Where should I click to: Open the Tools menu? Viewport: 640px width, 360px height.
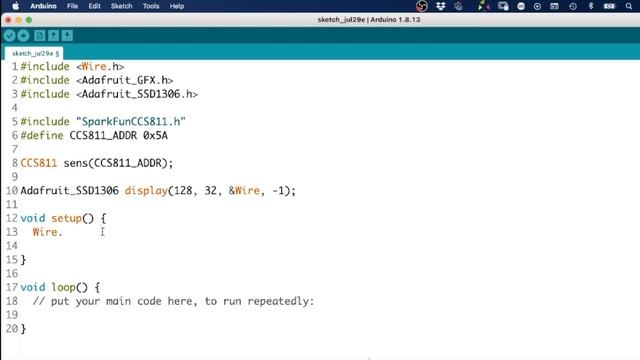point(151,6)
